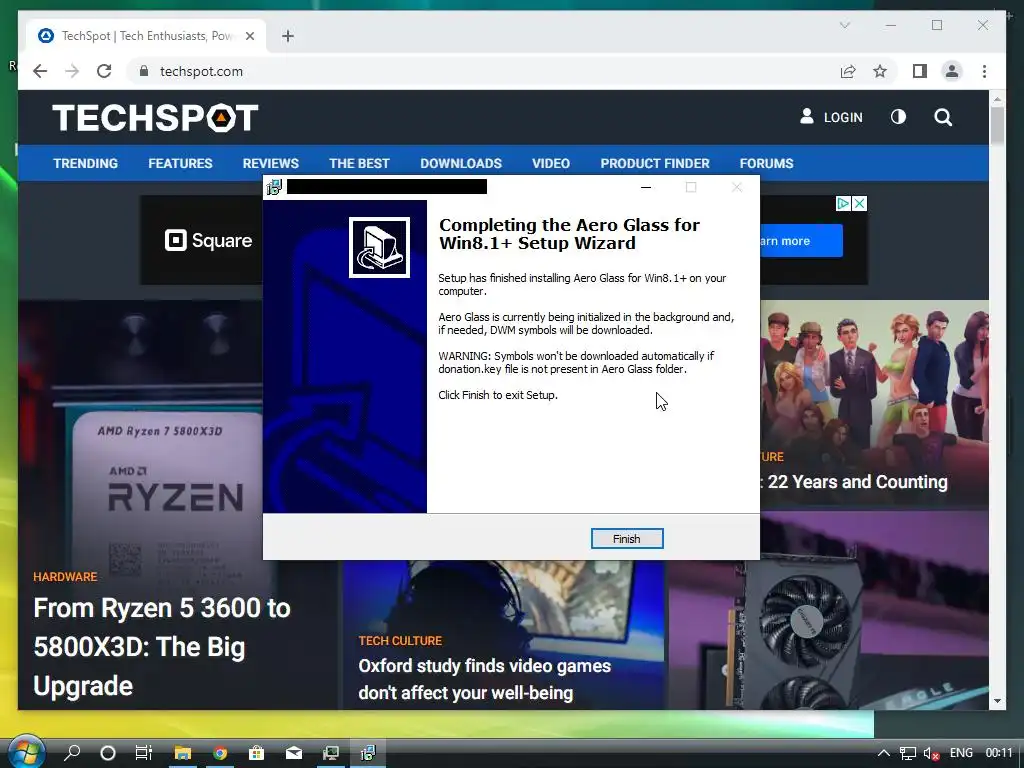Go to Reviews

pyautogui.click(x=270, y=163)
